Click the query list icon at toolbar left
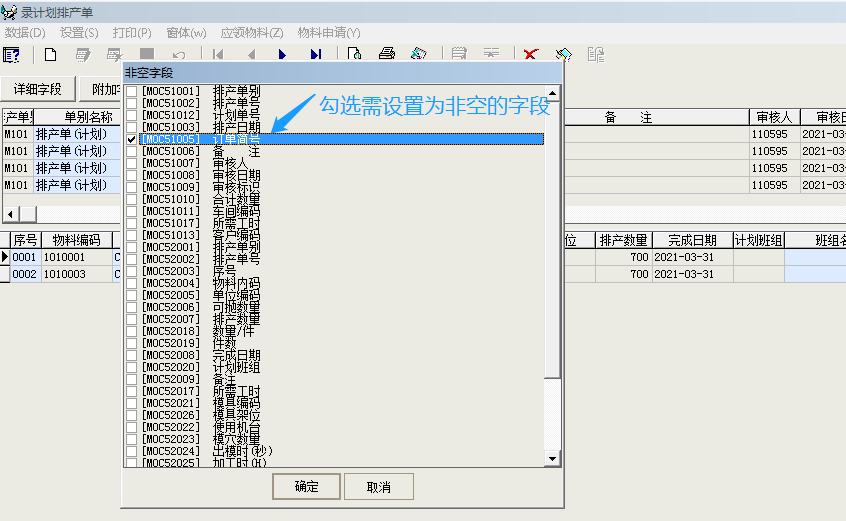Screen dimensions: 846x521 click(12, 54)
